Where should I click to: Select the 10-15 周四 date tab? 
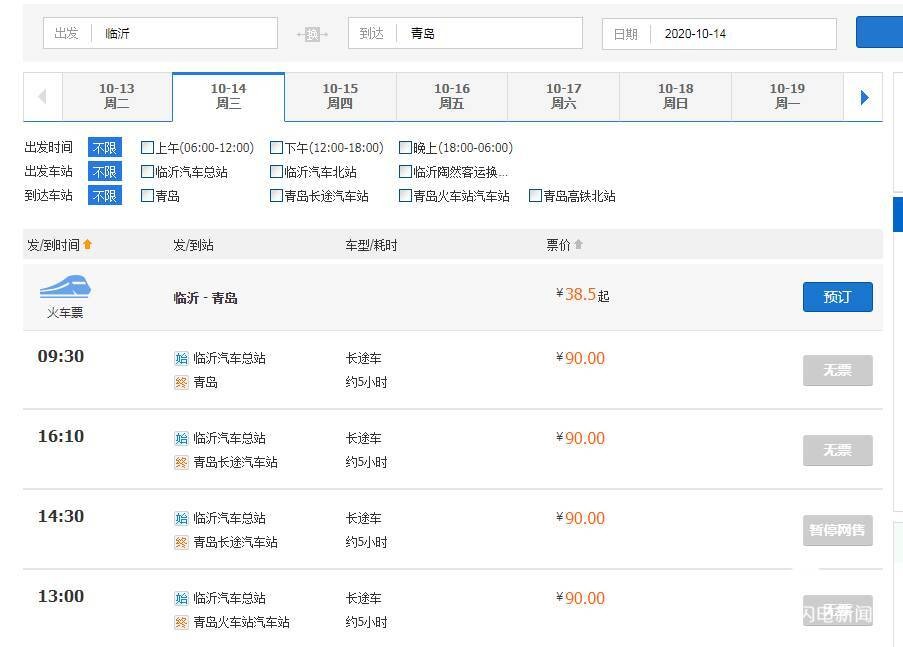pos(340,97)
